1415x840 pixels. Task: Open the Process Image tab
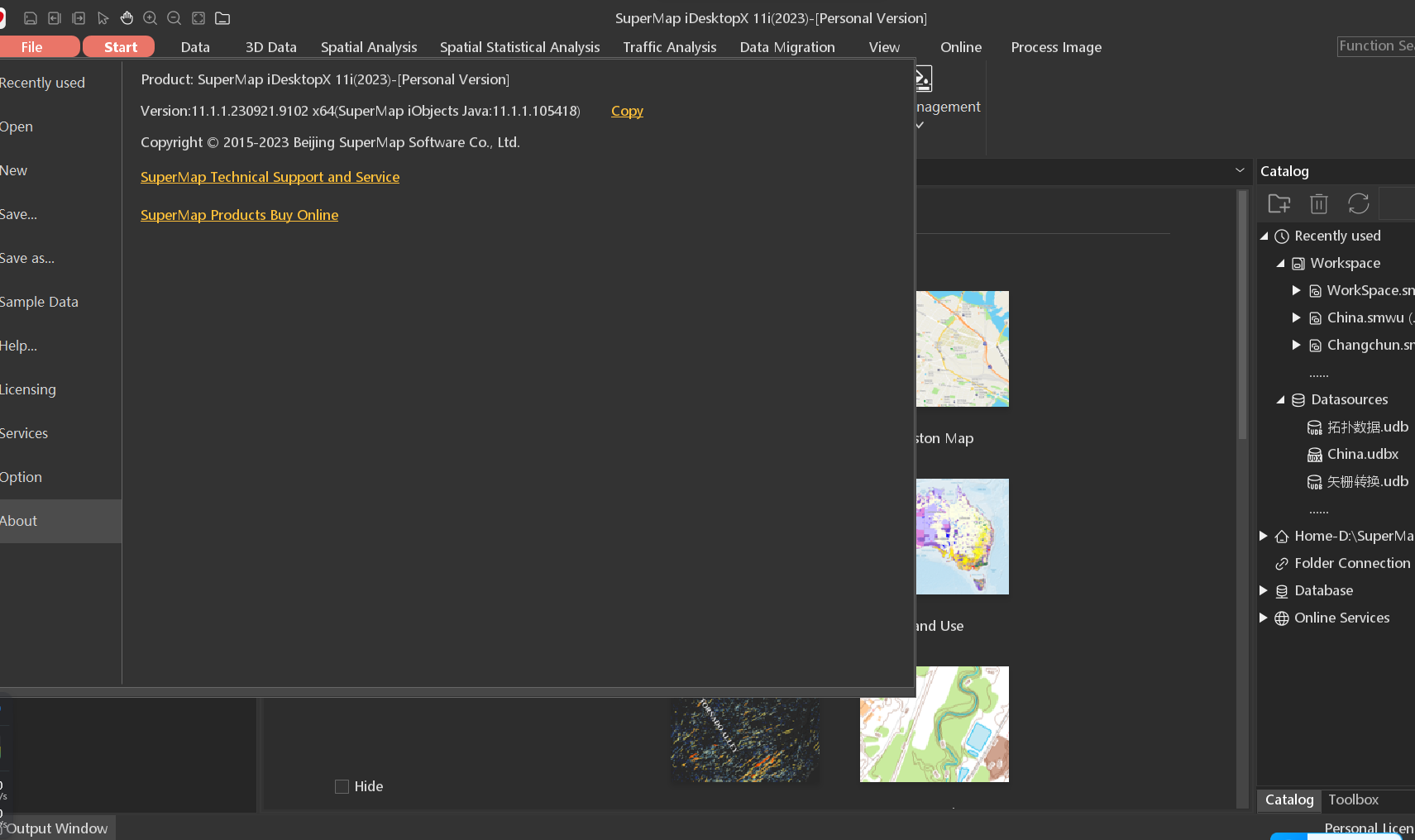coord(1056,47)
